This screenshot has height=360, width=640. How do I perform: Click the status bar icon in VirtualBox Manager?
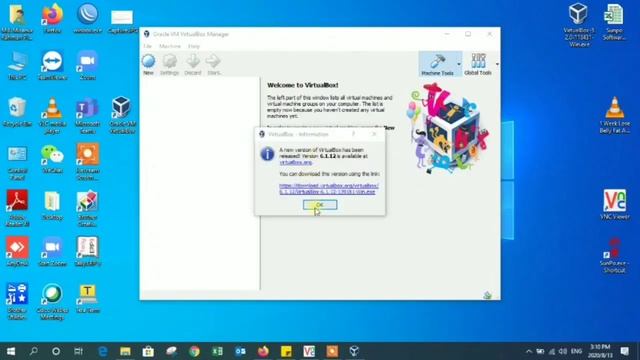(x=487, y=295)
